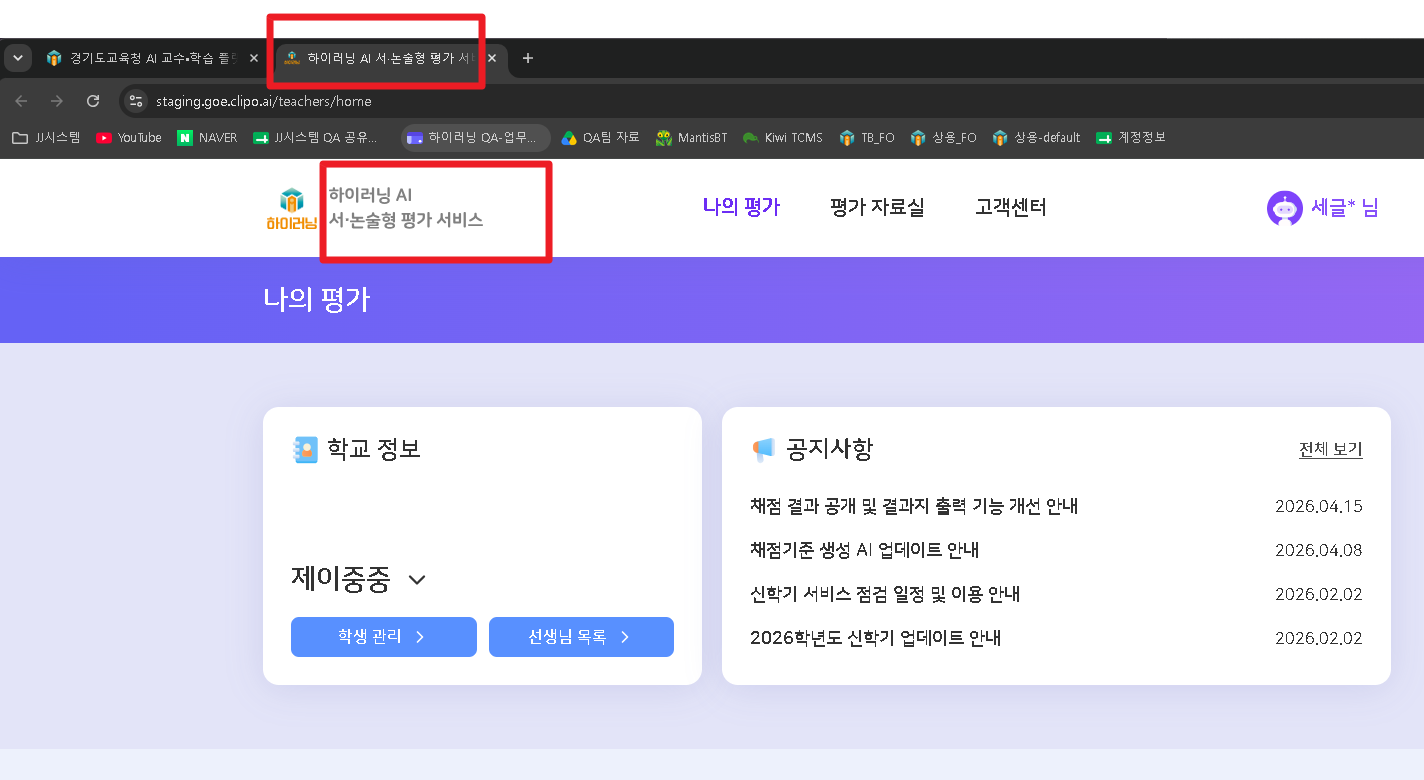
Task: Go forward to next page
Action: [57, 101]
